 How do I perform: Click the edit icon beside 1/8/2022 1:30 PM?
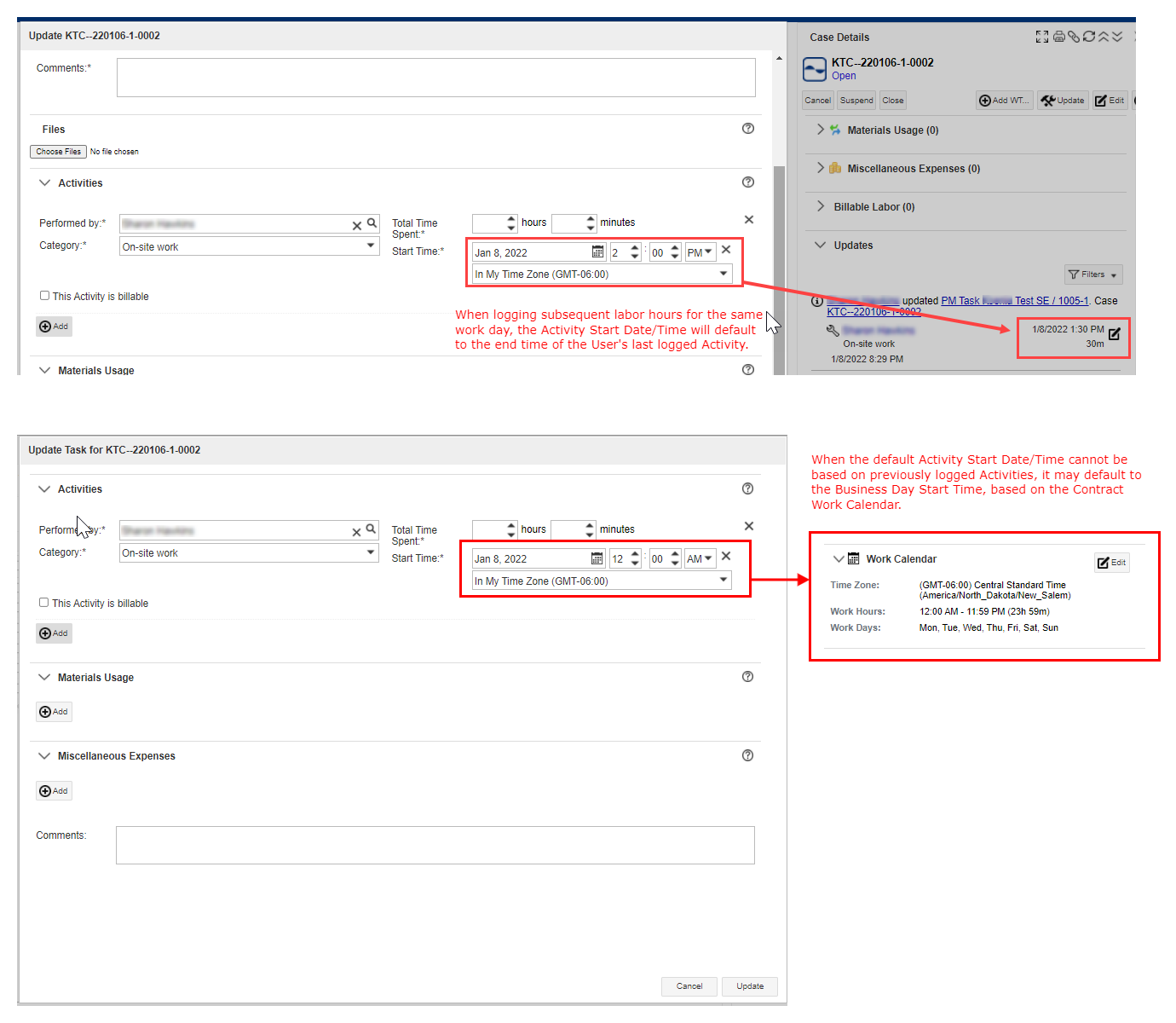(1115, 333)
